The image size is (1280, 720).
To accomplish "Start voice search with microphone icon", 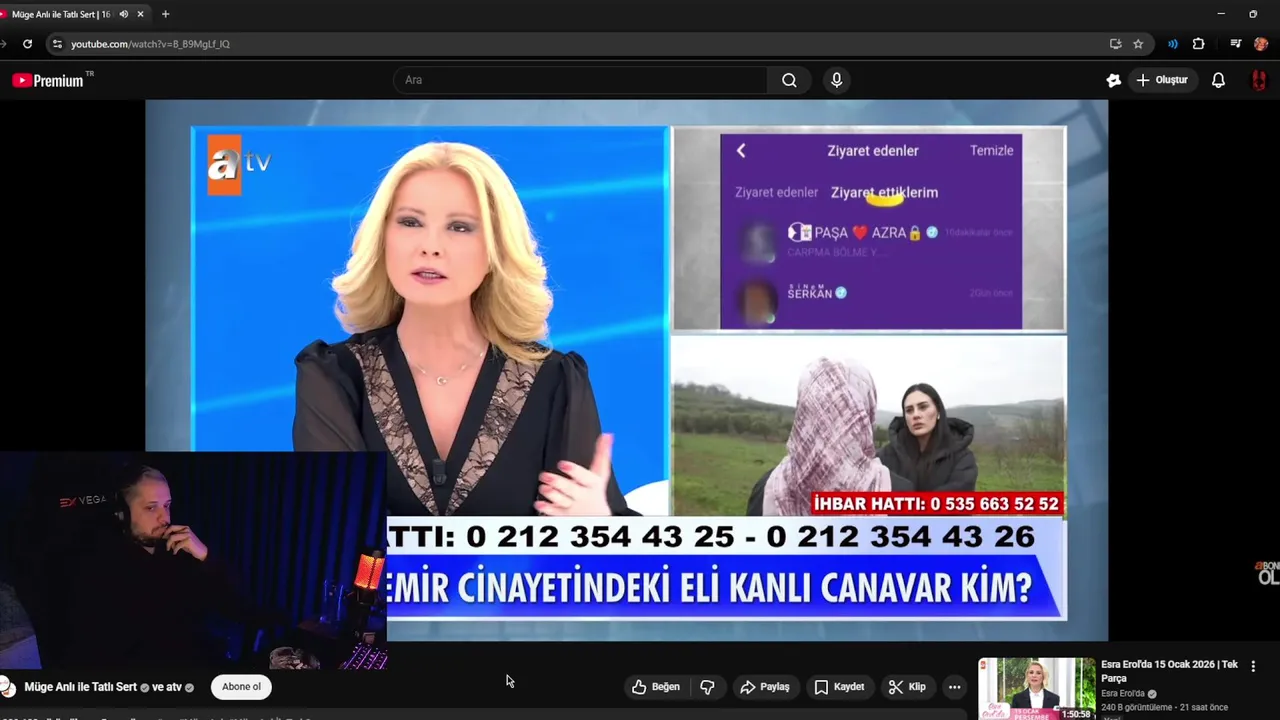I will click(837, 80).
